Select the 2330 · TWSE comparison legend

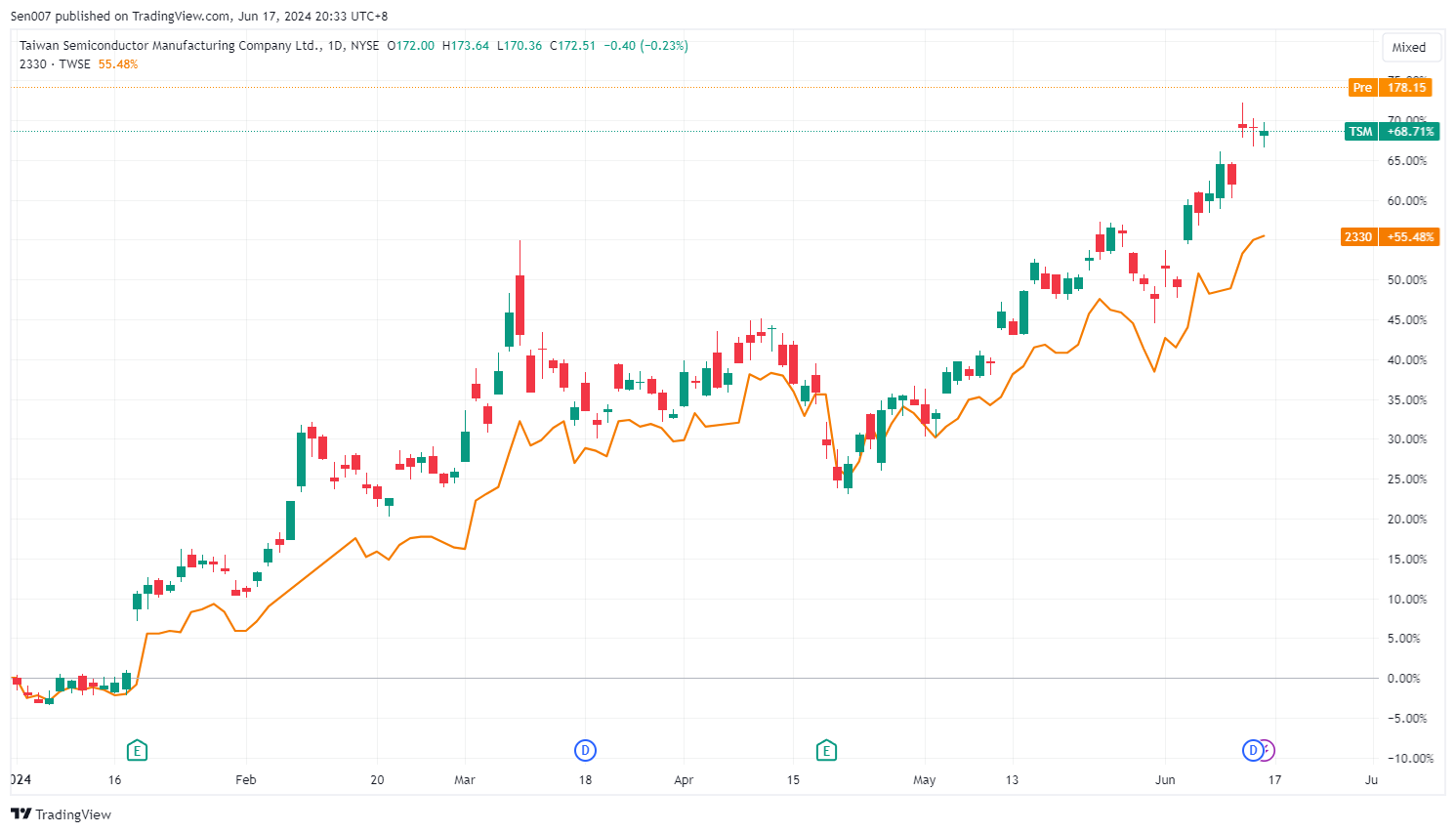55,64
